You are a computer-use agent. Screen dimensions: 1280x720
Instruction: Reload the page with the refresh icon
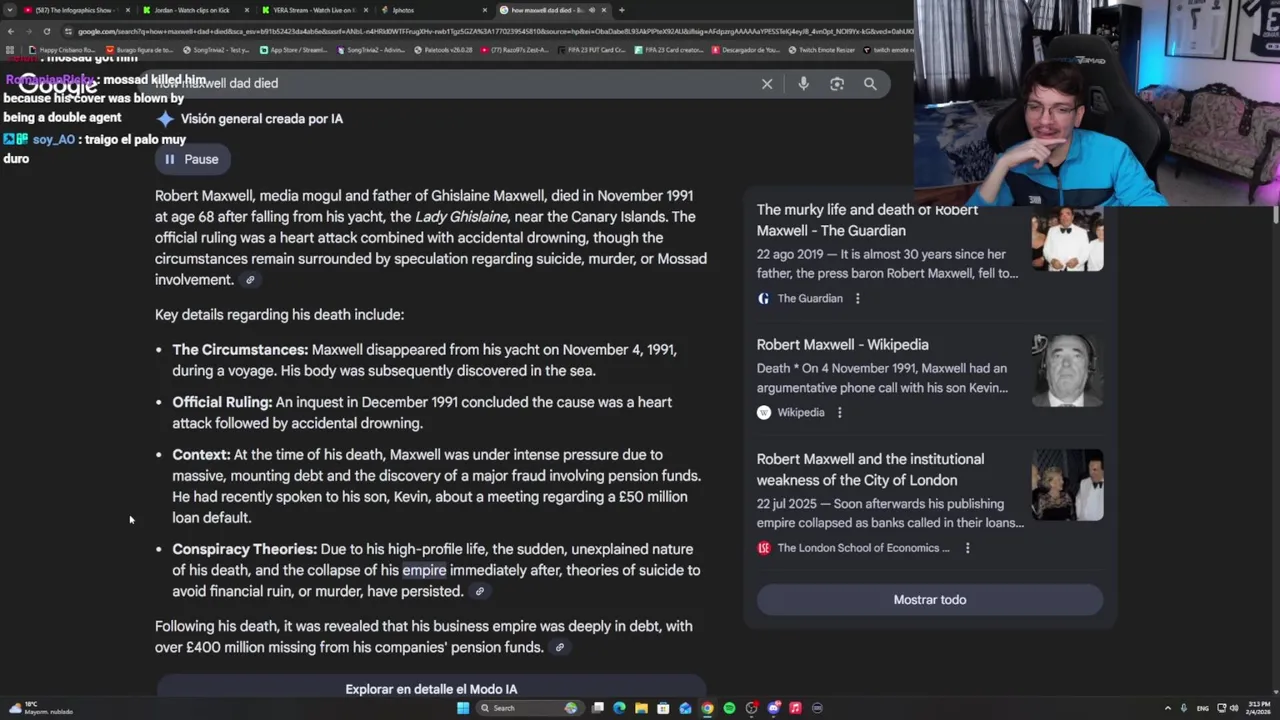coord(46,31)
